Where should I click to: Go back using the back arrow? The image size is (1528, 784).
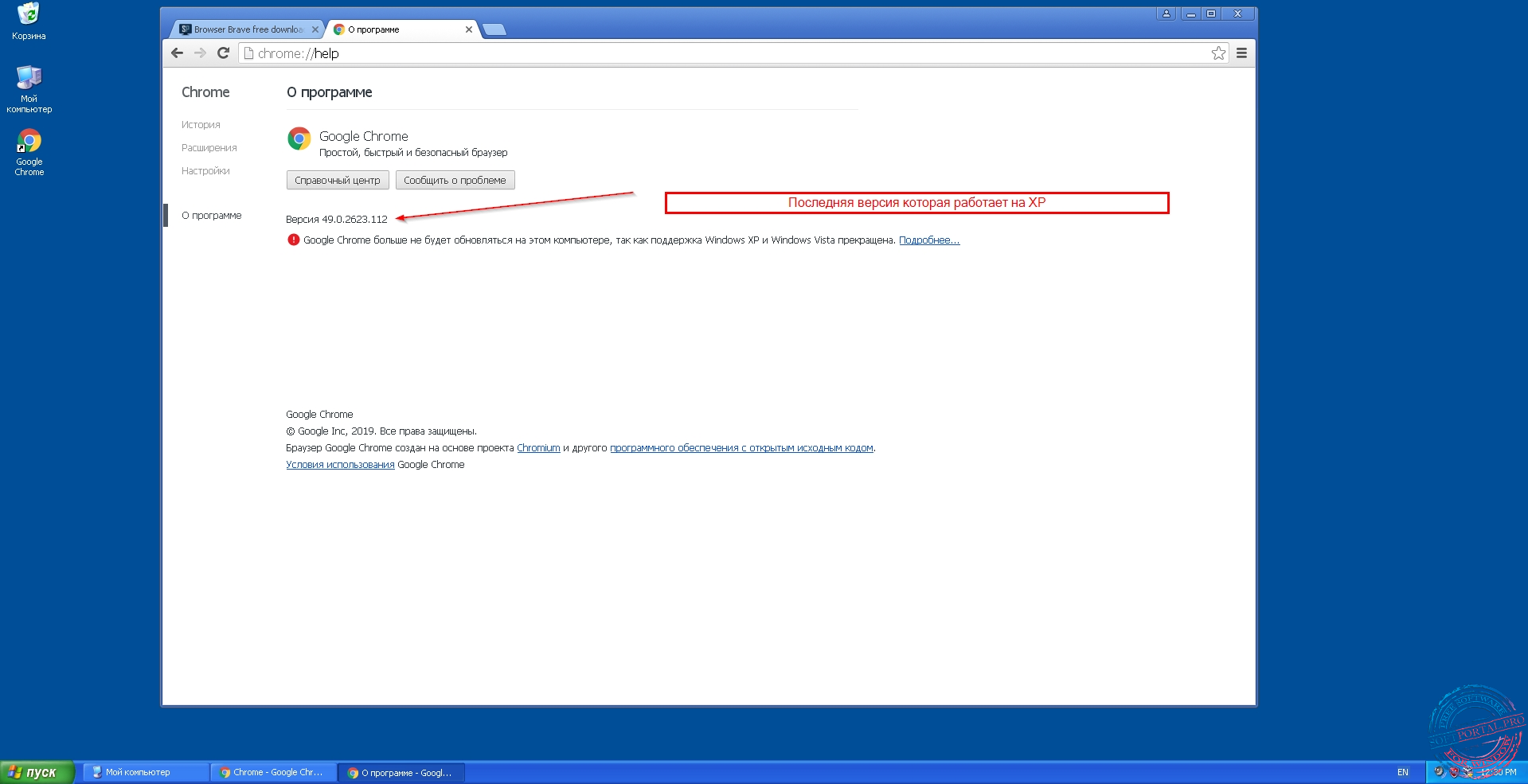click(177, 53)
